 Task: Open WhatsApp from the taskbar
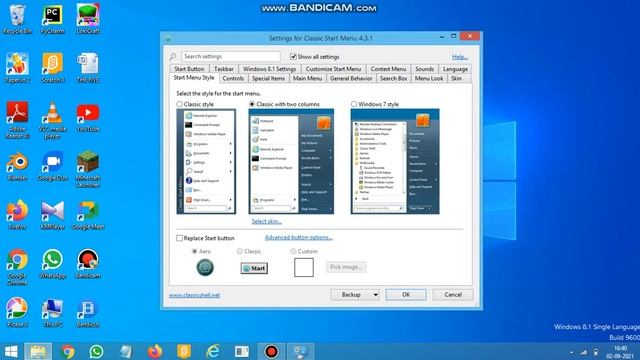point(96,351)
